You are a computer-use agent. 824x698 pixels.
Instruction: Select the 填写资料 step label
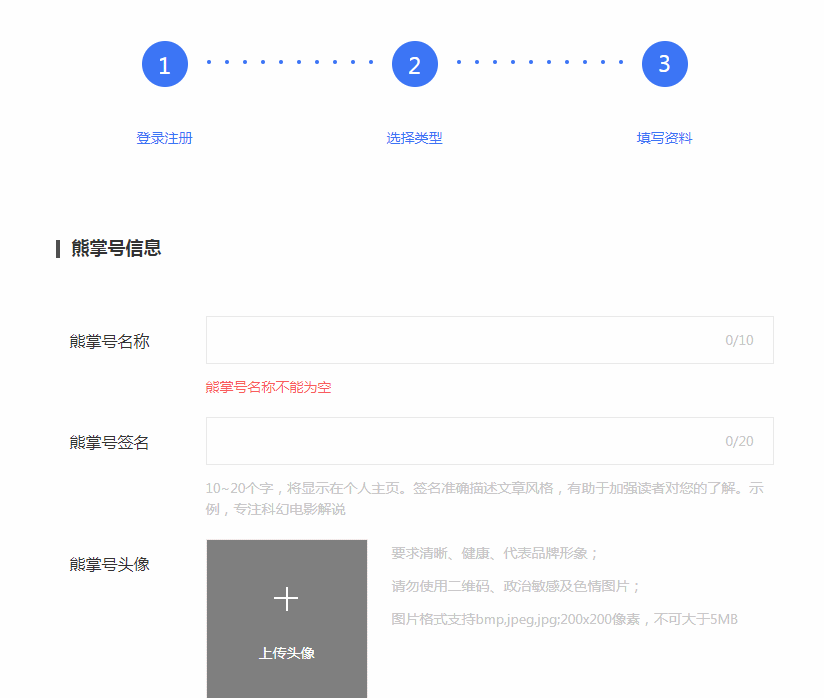click(664, 138)
